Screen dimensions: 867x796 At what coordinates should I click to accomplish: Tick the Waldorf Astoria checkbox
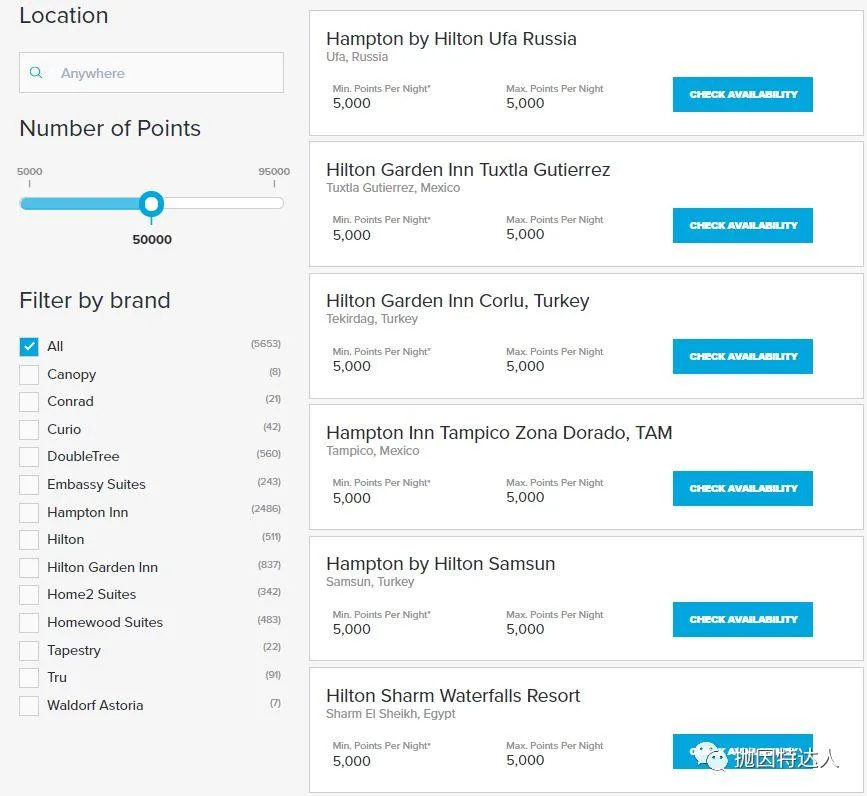[x=29, y=706]
